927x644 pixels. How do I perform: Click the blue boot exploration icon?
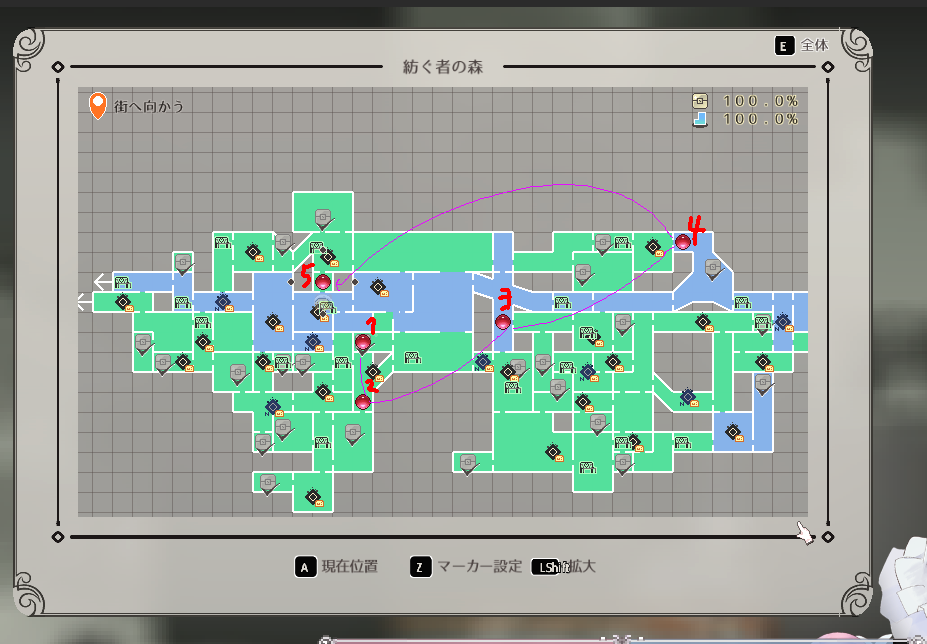click(x=700, y=119)
